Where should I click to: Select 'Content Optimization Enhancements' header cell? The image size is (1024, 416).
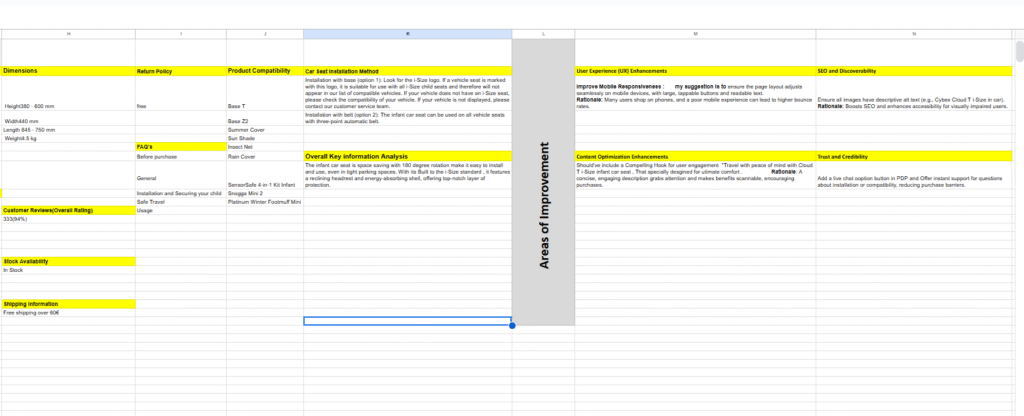coord(695,157)
